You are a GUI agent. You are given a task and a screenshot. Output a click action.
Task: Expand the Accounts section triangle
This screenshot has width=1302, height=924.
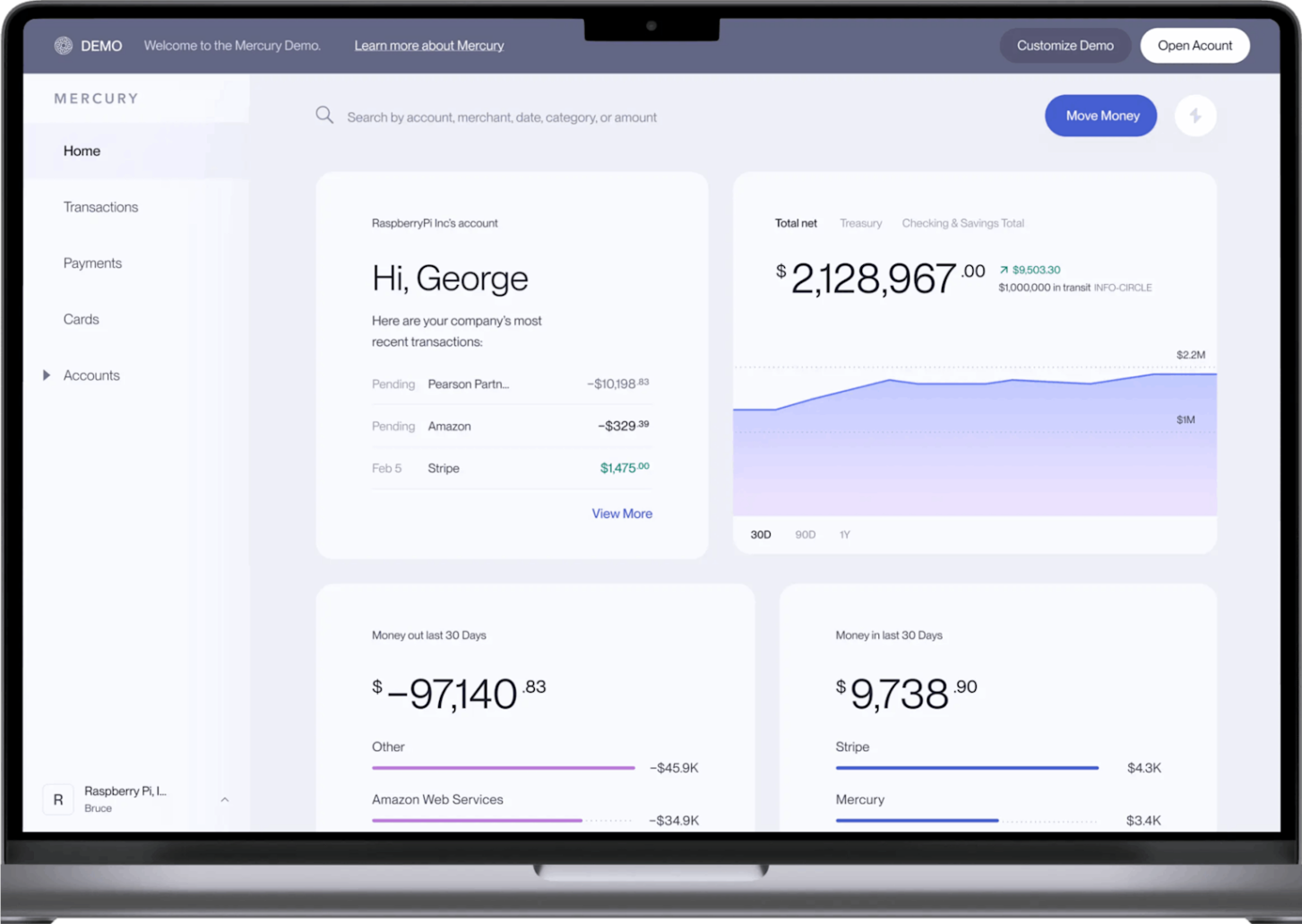tap(47, 376)
